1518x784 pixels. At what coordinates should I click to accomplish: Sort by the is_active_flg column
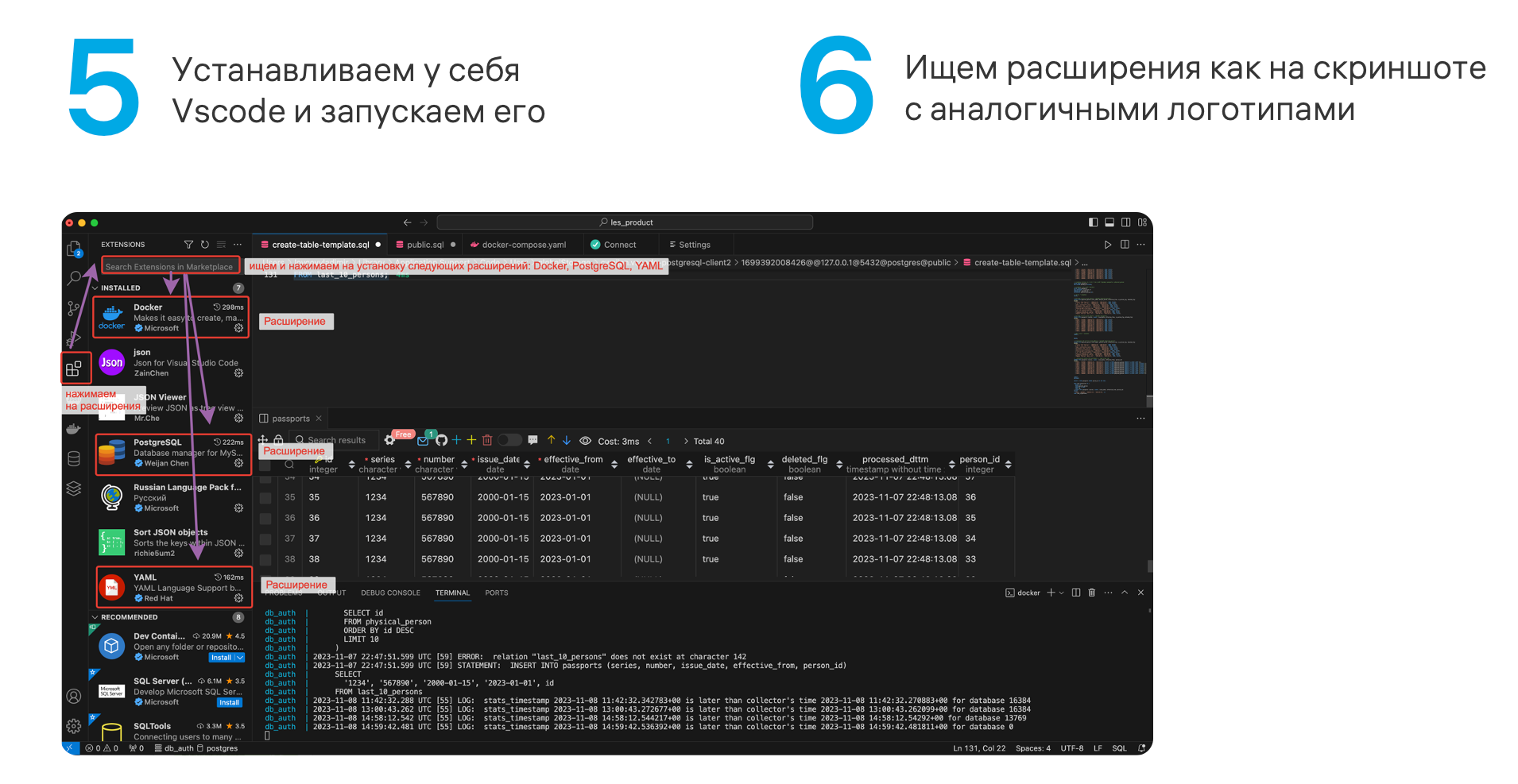tap(771, 464)
